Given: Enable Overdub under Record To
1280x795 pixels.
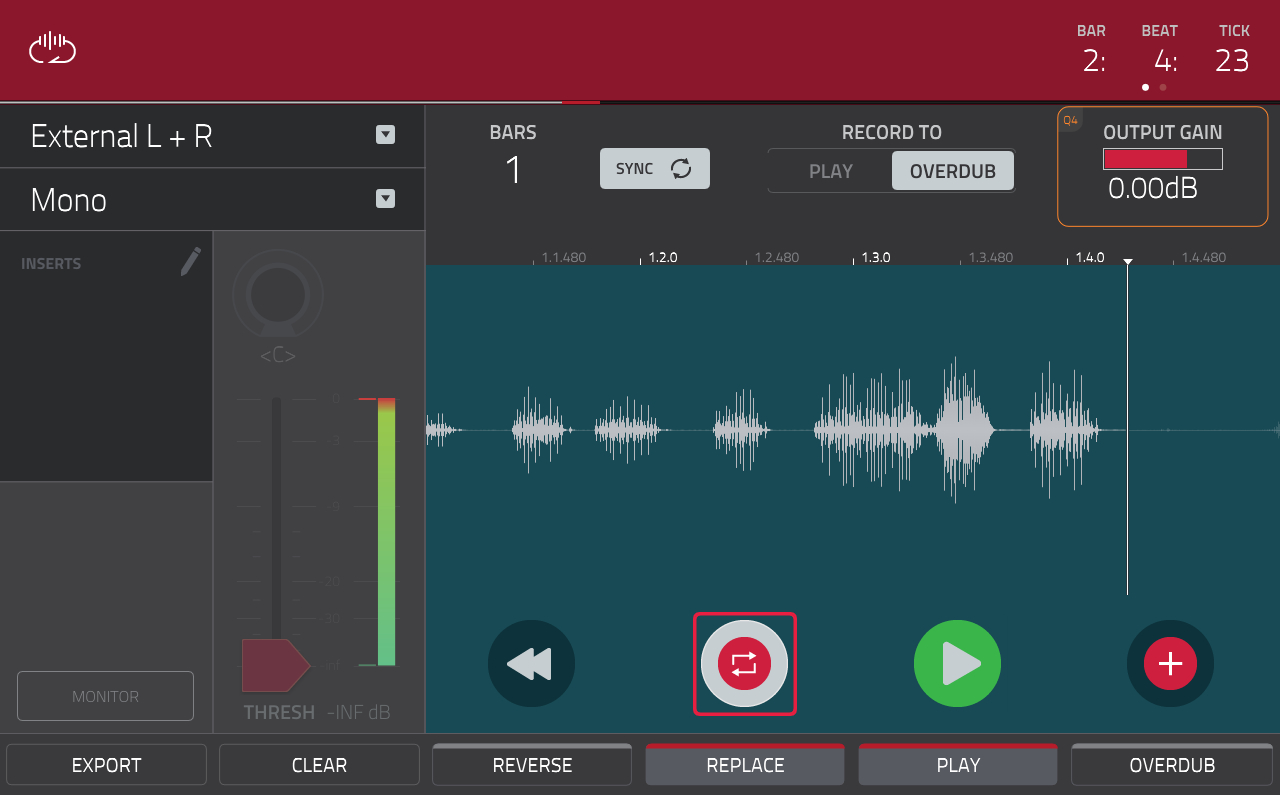Looking at the screenshot, I should click(x=951, y=170).
